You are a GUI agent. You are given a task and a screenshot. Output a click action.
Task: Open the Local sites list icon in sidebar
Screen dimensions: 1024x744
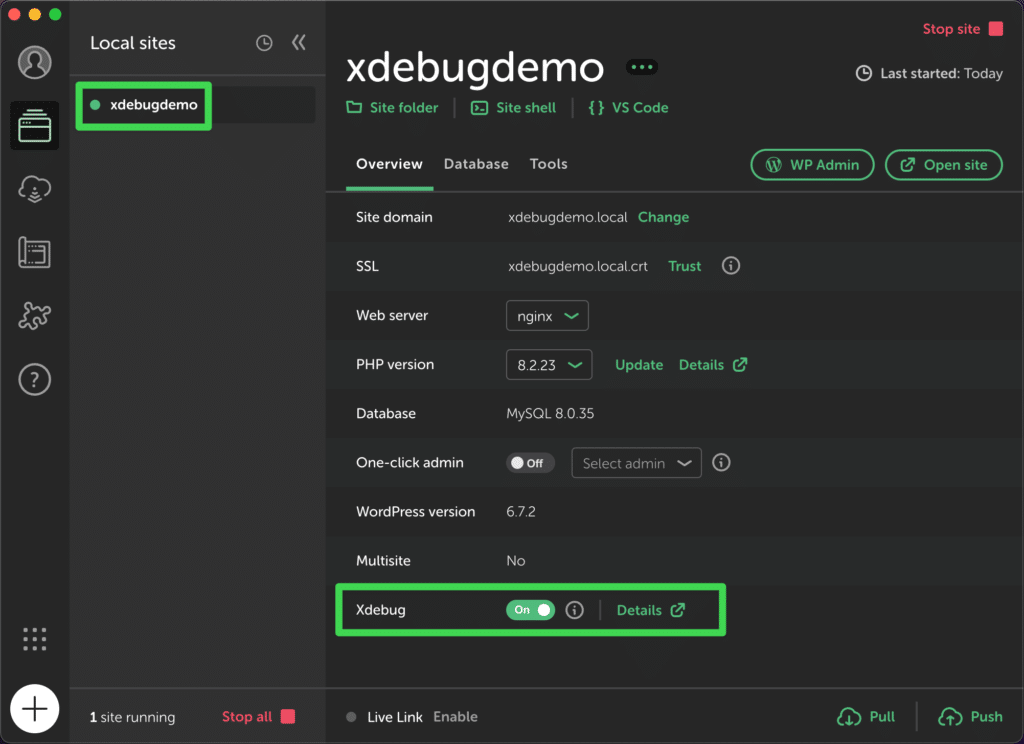35,125
